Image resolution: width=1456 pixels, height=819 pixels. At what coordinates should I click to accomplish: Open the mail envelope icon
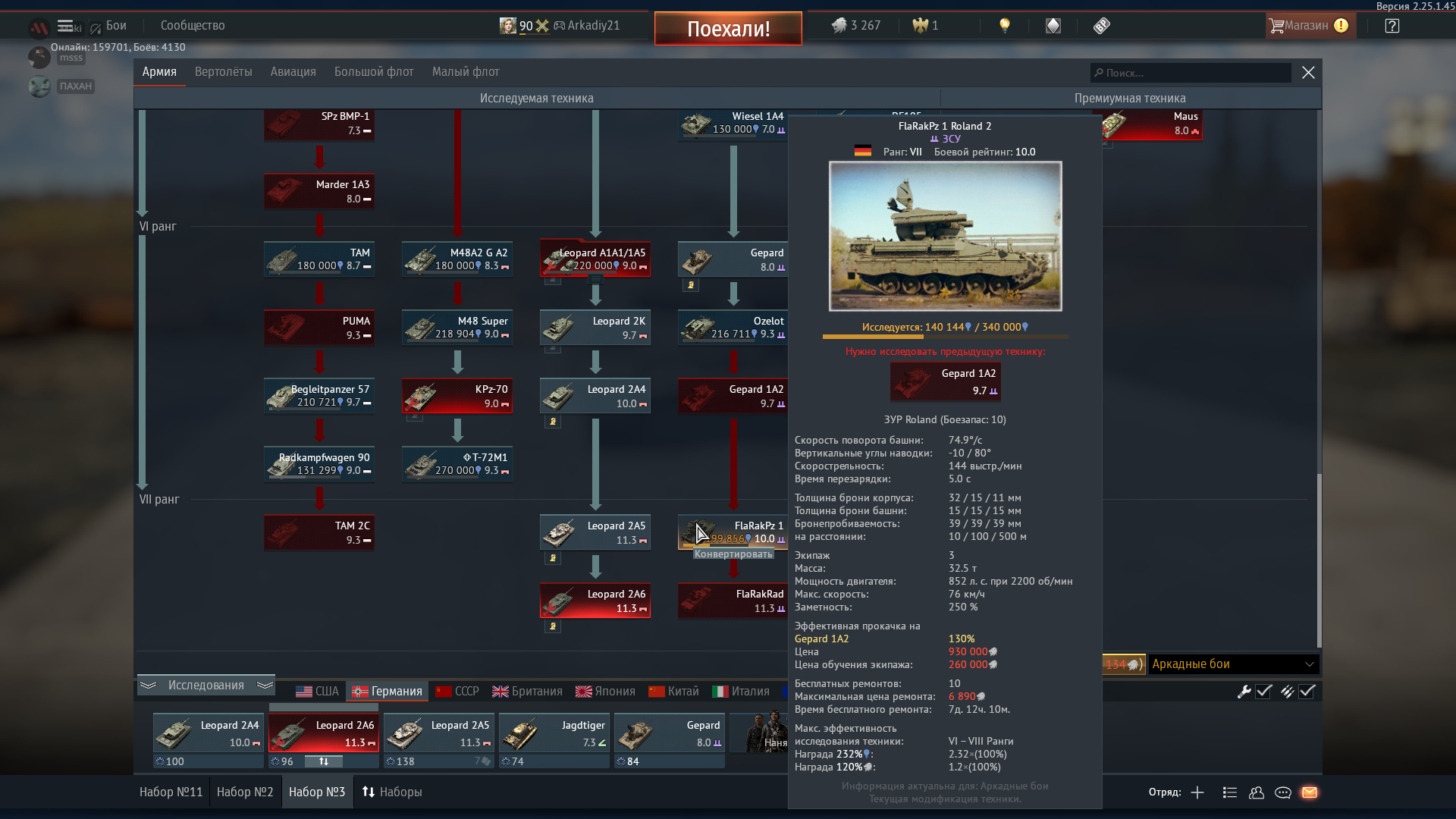(1310, 792)
